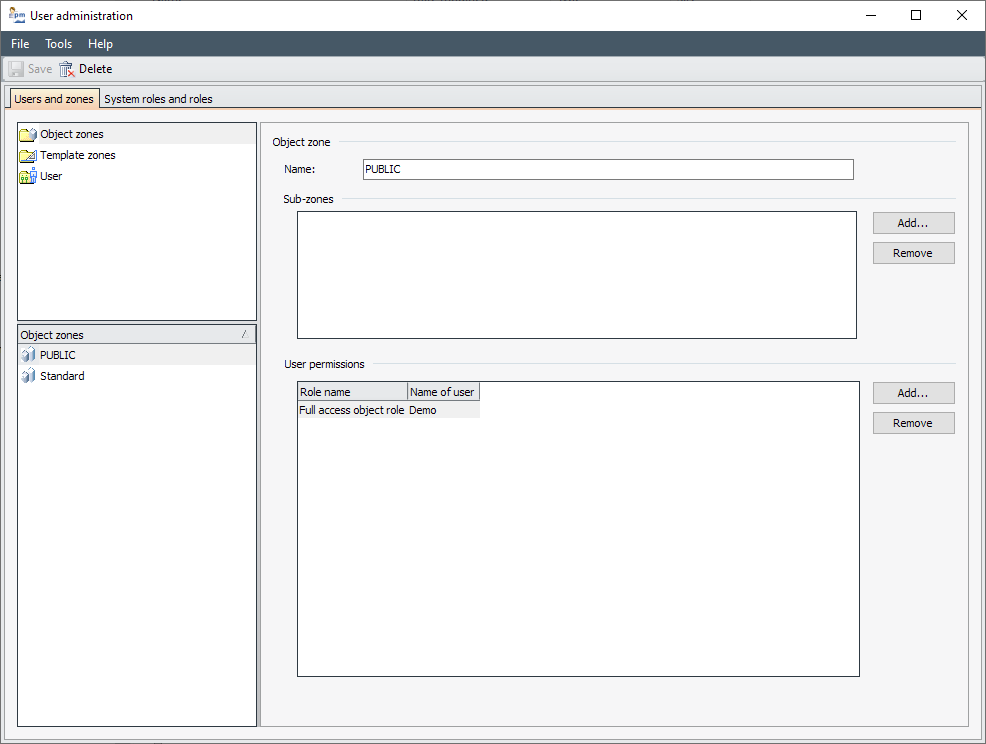The height and width of the screenshot is (744, 986).
Task: Open the Tools menu
Action: pyautogui.click(x=59, y=44)
